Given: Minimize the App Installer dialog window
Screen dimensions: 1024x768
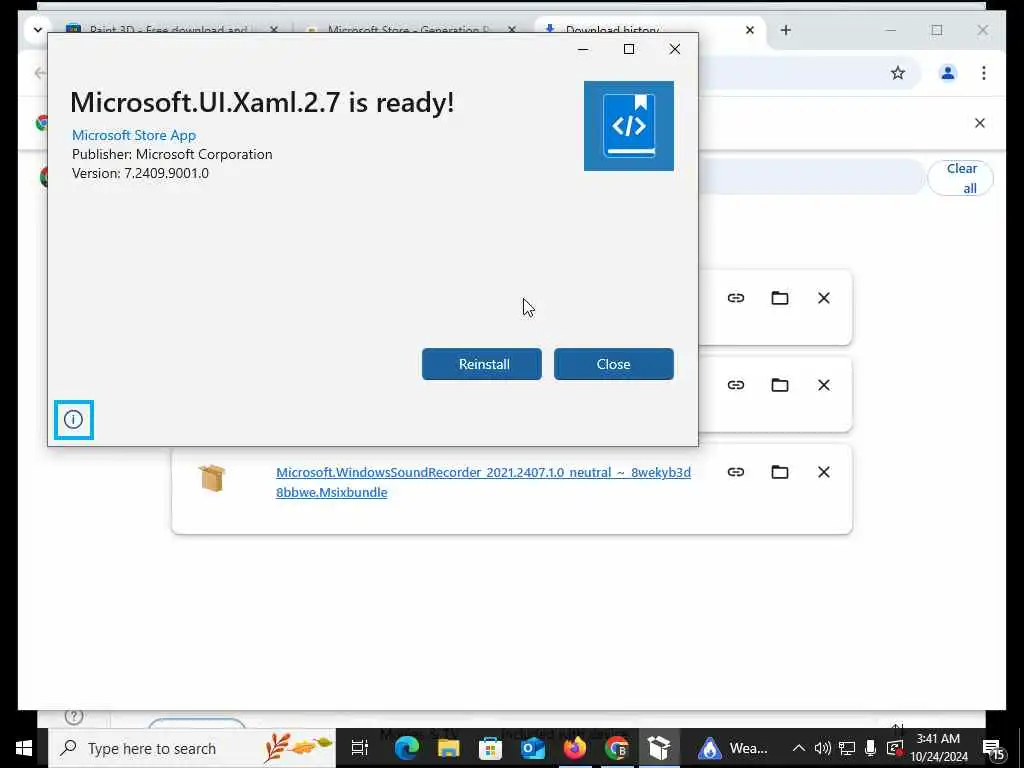Looking at the screenshot, I should [x=583, y=49].
